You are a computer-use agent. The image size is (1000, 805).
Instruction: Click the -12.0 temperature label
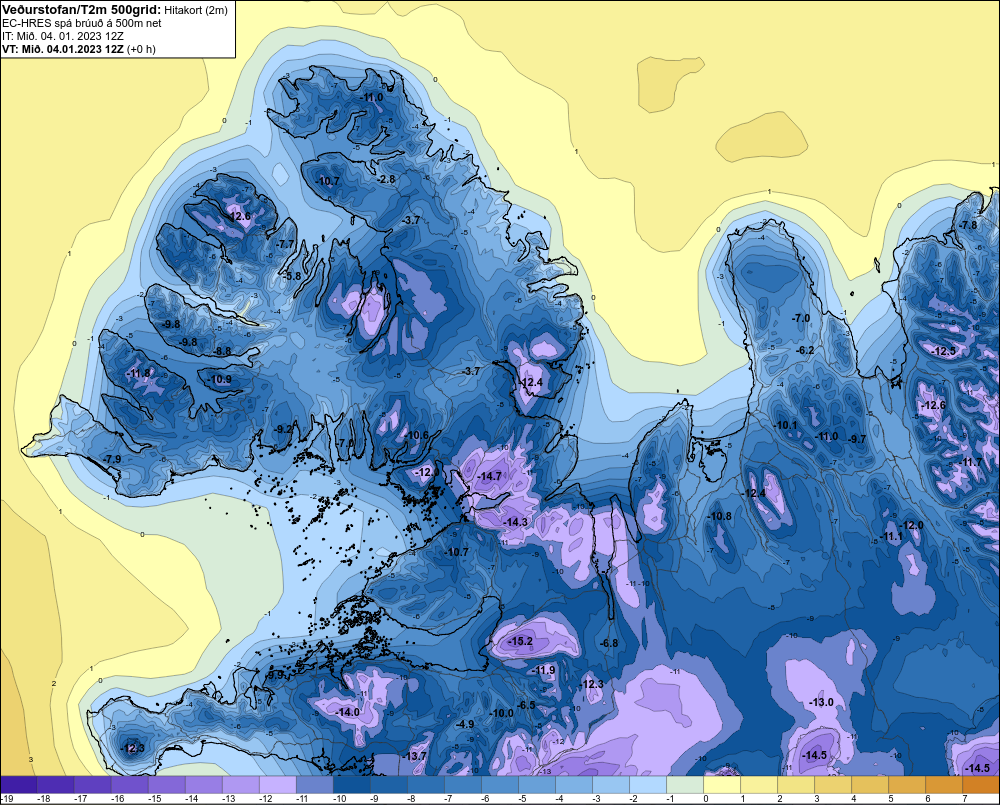pos(911,525)
